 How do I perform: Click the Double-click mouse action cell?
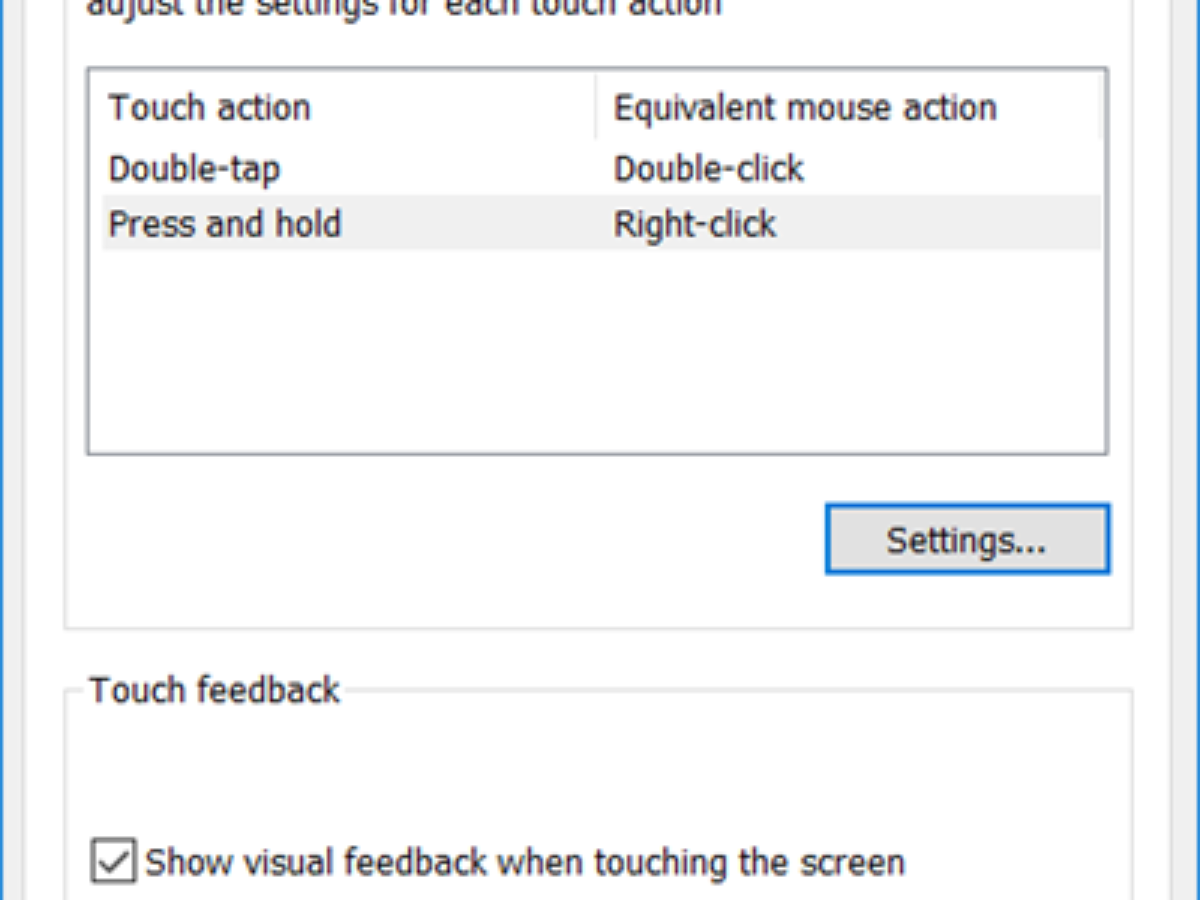point(708,168)
